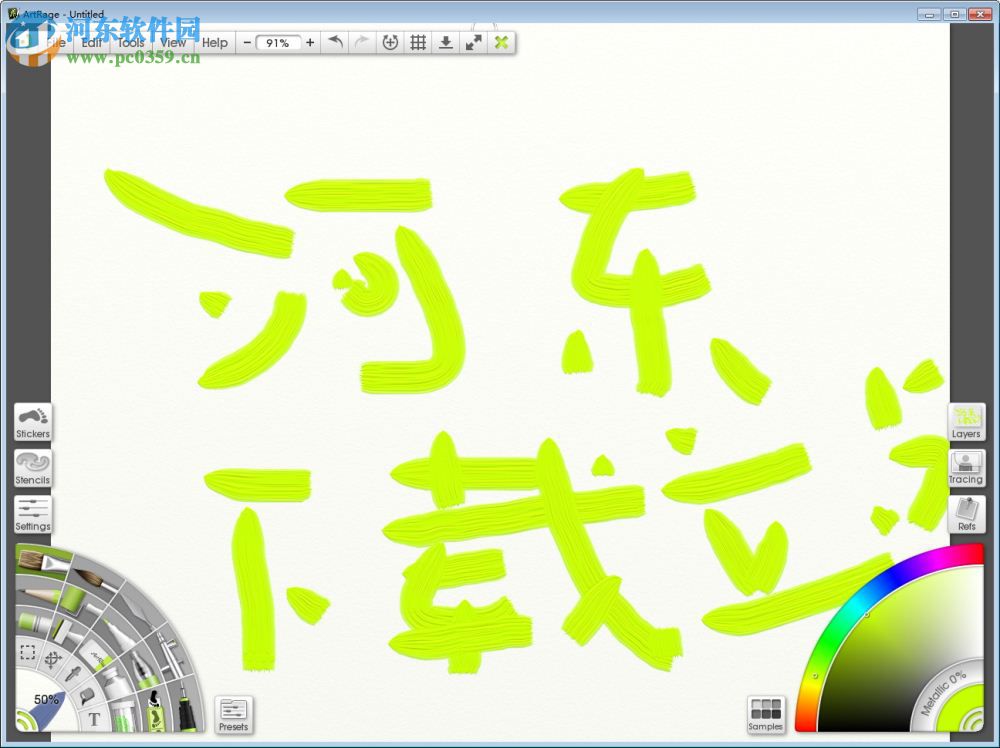The width and height of the screenshot is (1000, 748).
Task: Open the Layers panel
Action: coord(966,422)
